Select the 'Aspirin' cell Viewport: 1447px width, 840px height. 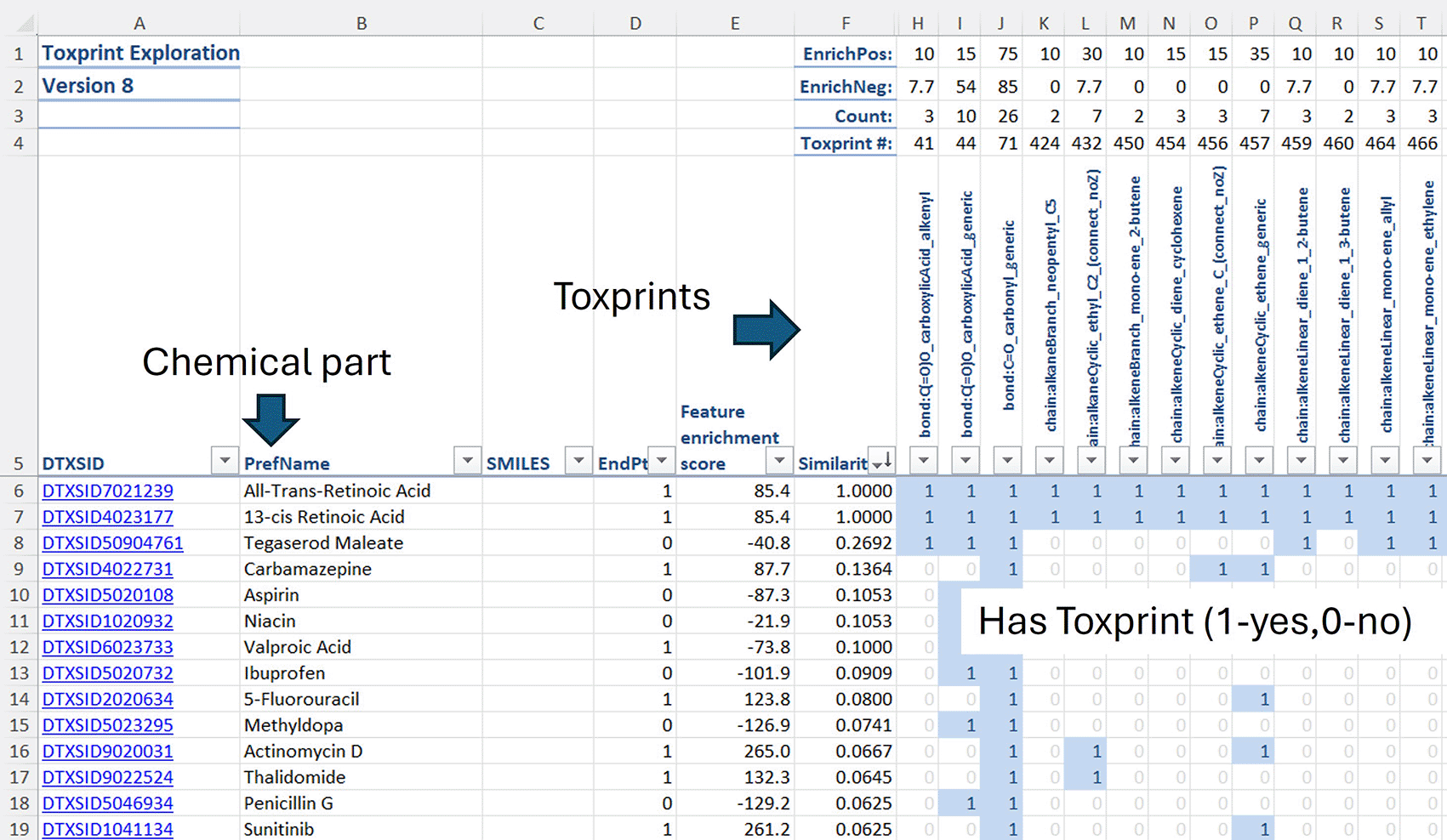coord(362,595)
